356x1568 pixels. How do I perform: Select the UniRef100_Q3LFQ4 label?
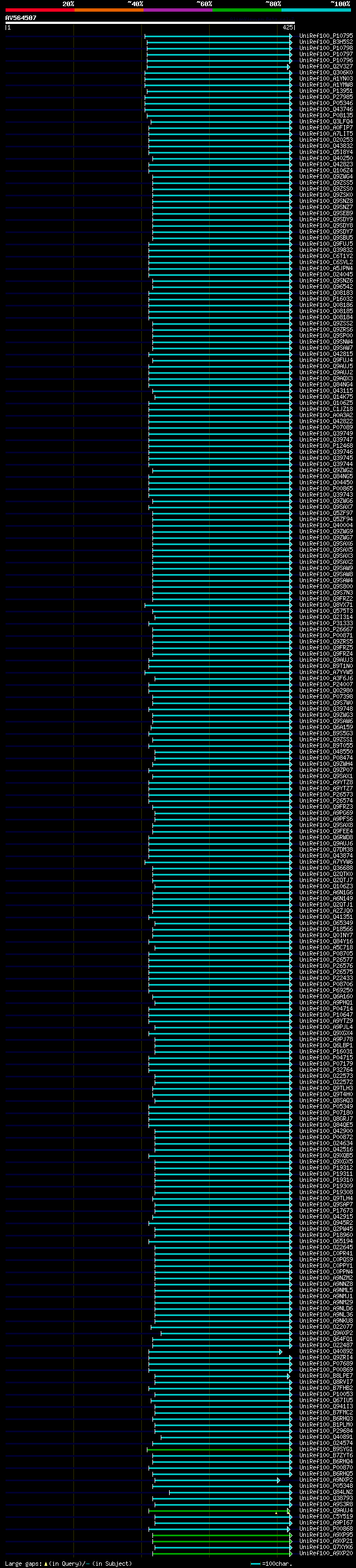(325, 122)
